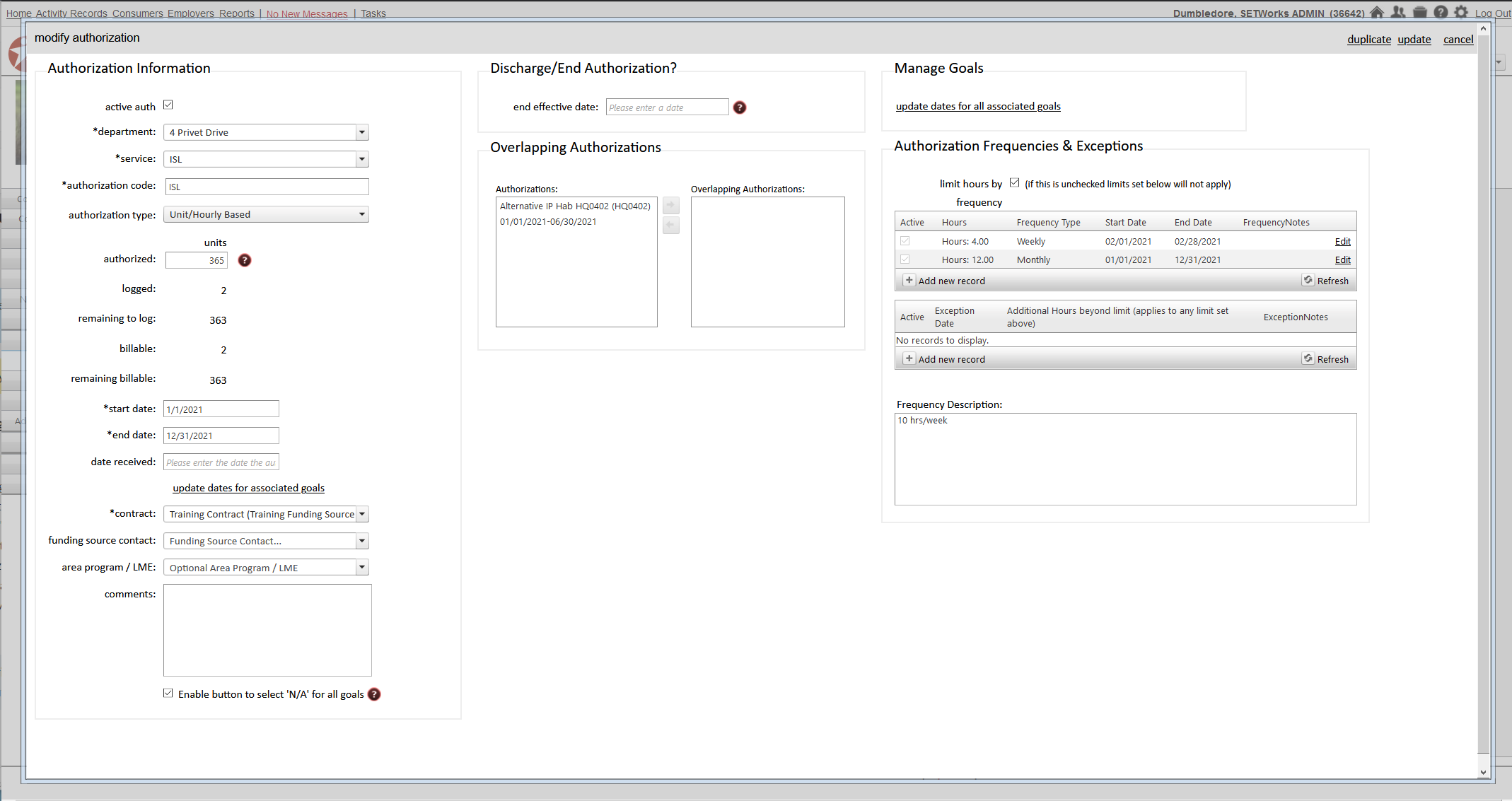Uncheck limit hours by frequency checkbox
The height and width of the screenshot is (801, 1512).
pos(1014,183)
